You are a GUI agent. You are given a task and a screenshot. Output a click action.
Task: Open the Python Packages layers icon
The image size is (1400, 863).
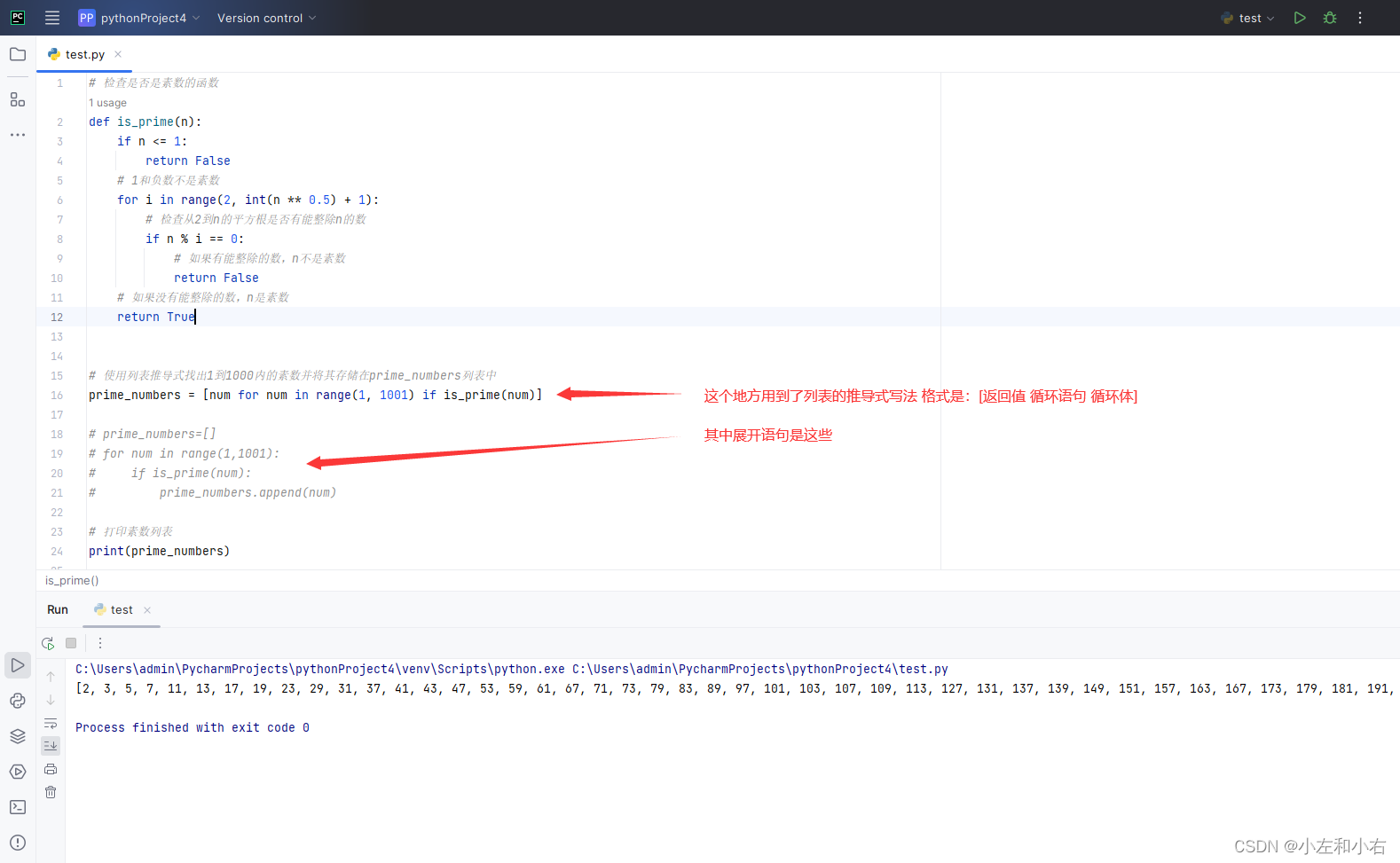(18, 736)
